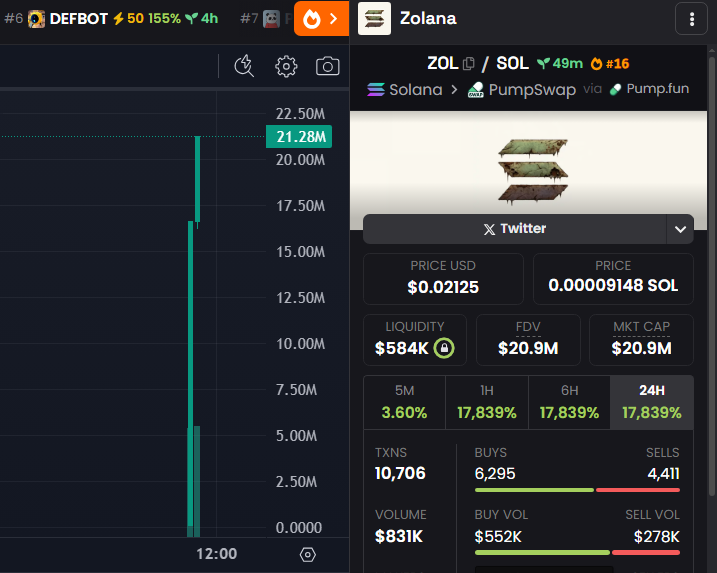The width and height of the screenshot is (717, 573).
Task: Select the 5M timeframe tab
Action: [x=404, y=403]
